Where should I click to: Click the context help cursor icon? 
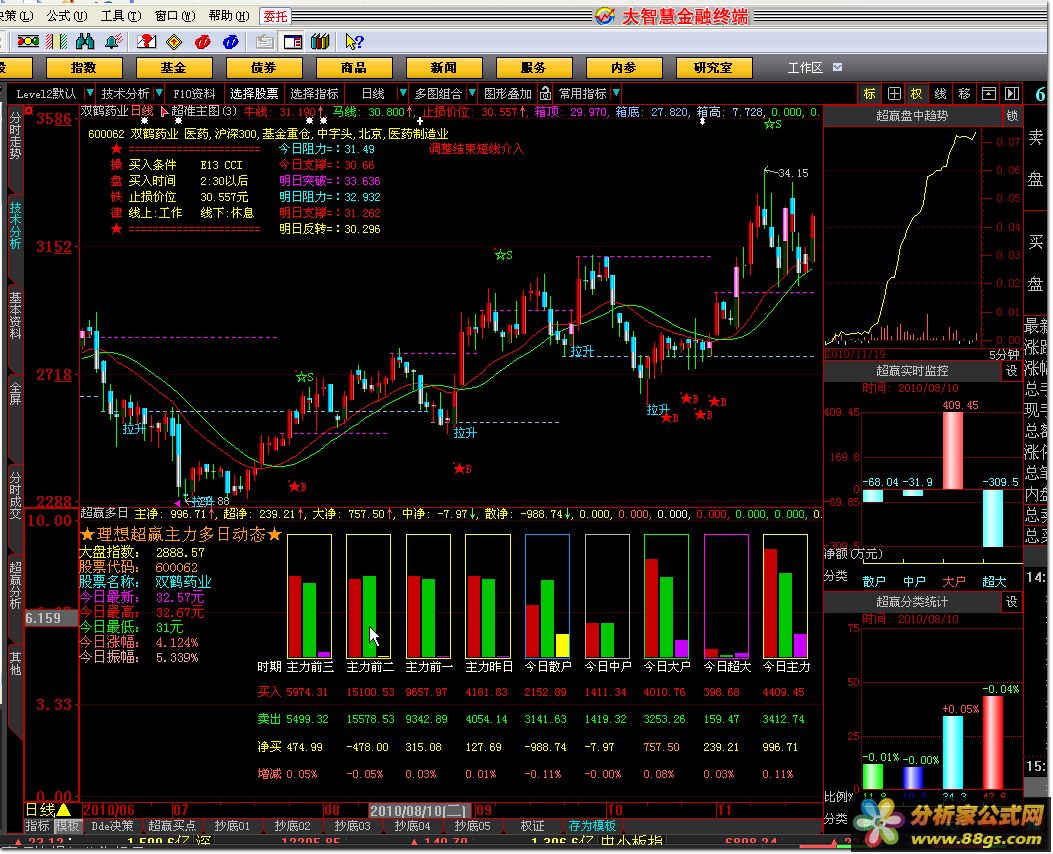[354, 42]
